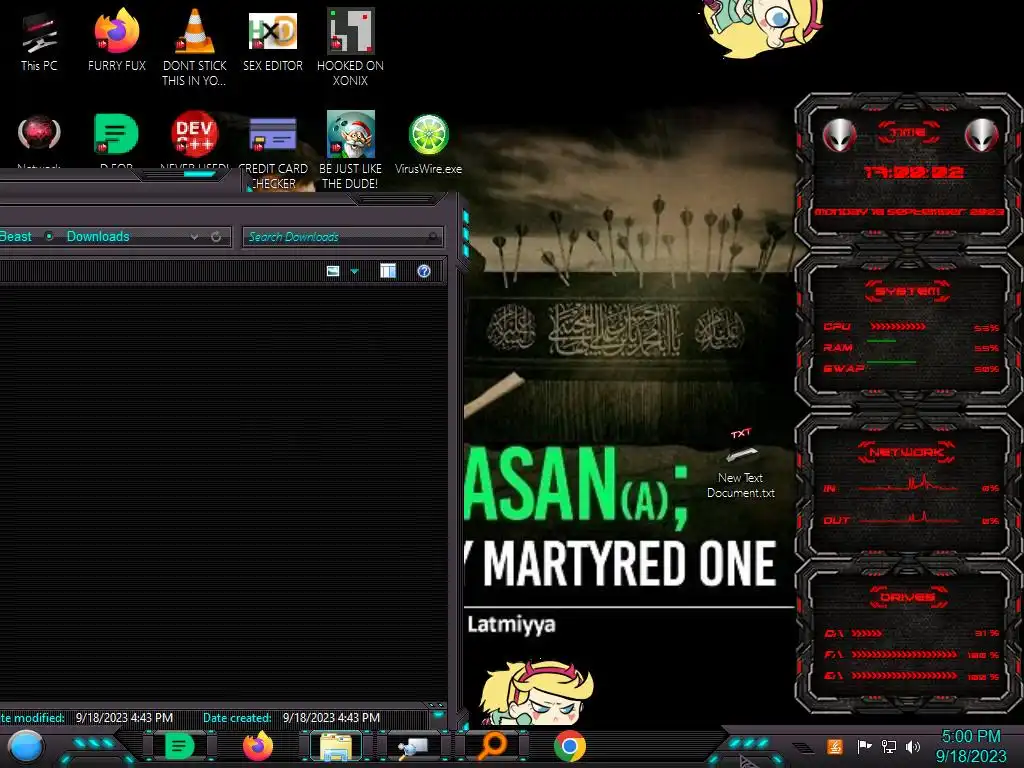Open the network status tray icon
This screenshot has width=1024, height=768.
[x=889, y=746]
